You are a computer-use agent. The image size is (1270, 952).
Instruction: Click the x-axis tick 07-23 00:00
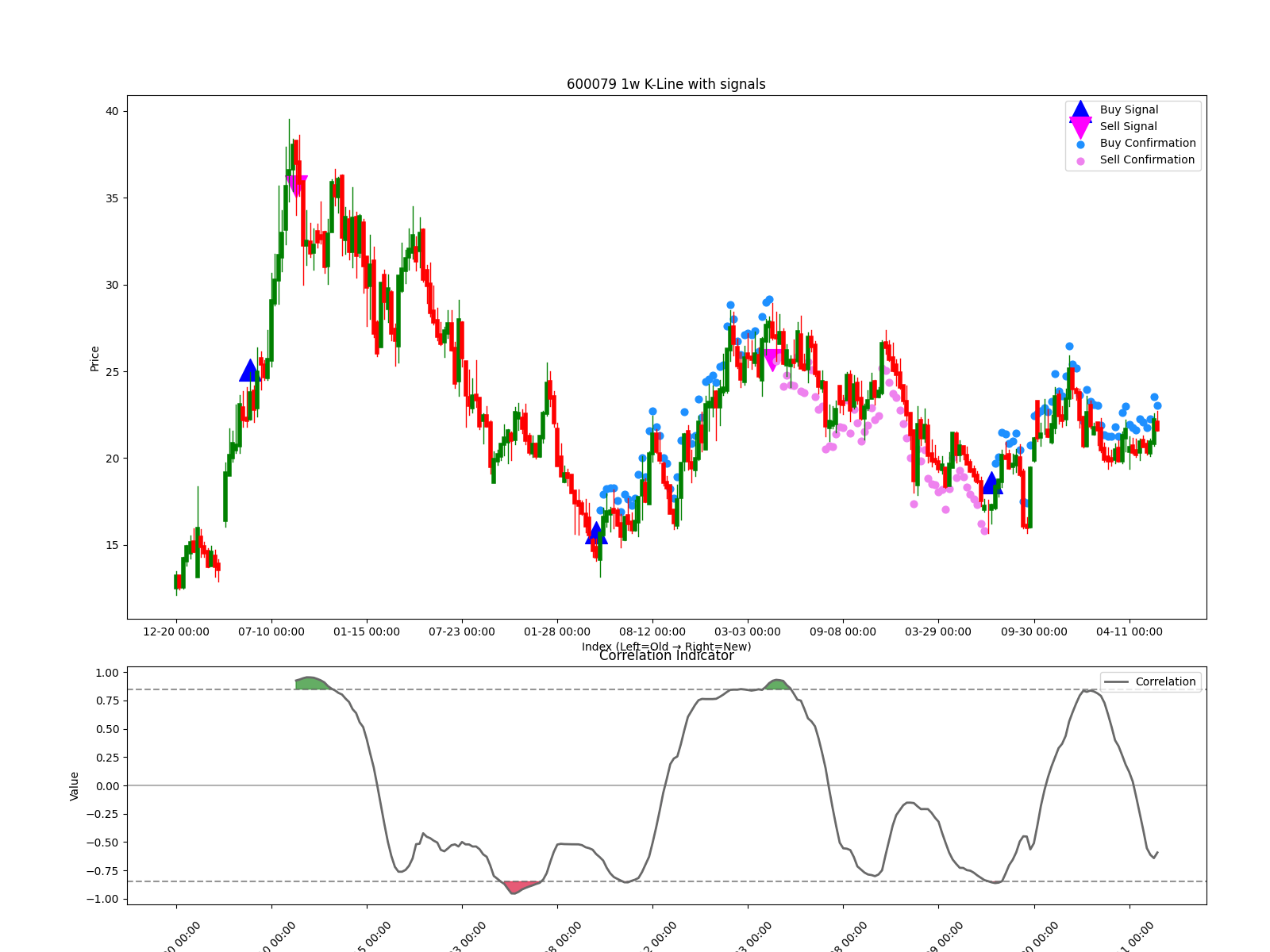tap(462, 632)
